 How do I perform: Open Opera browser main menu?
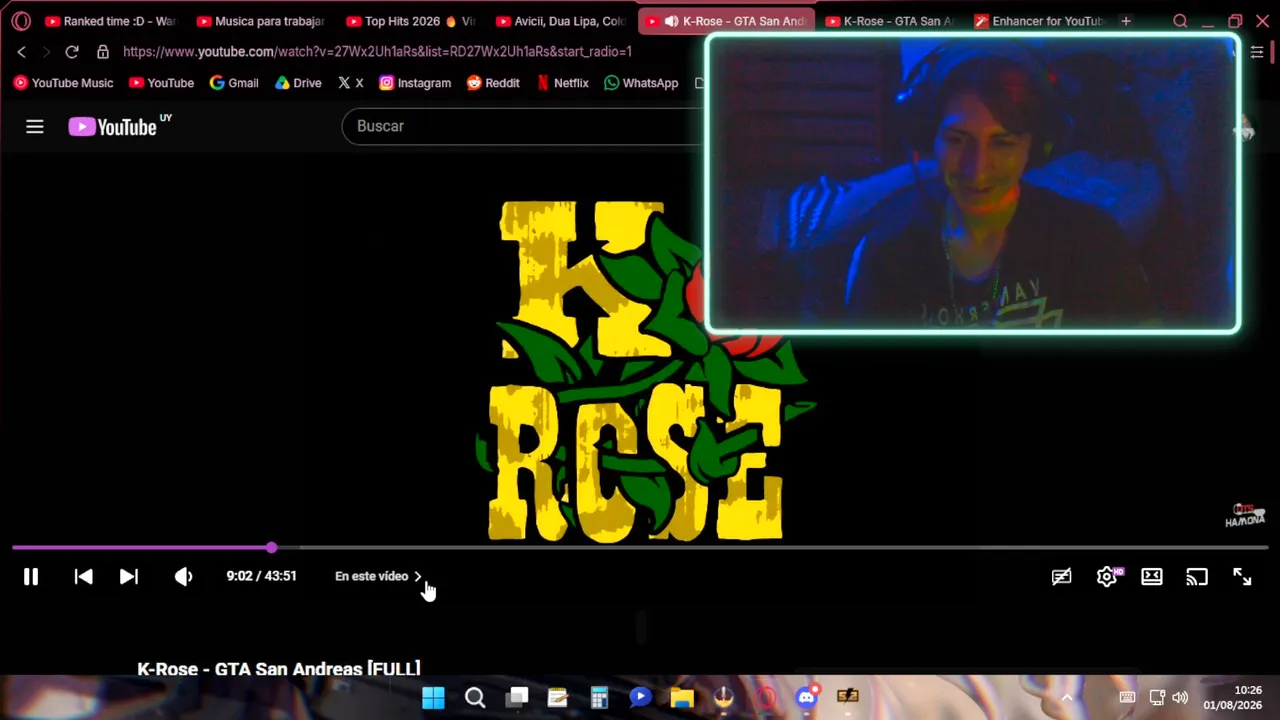[21, 21]
